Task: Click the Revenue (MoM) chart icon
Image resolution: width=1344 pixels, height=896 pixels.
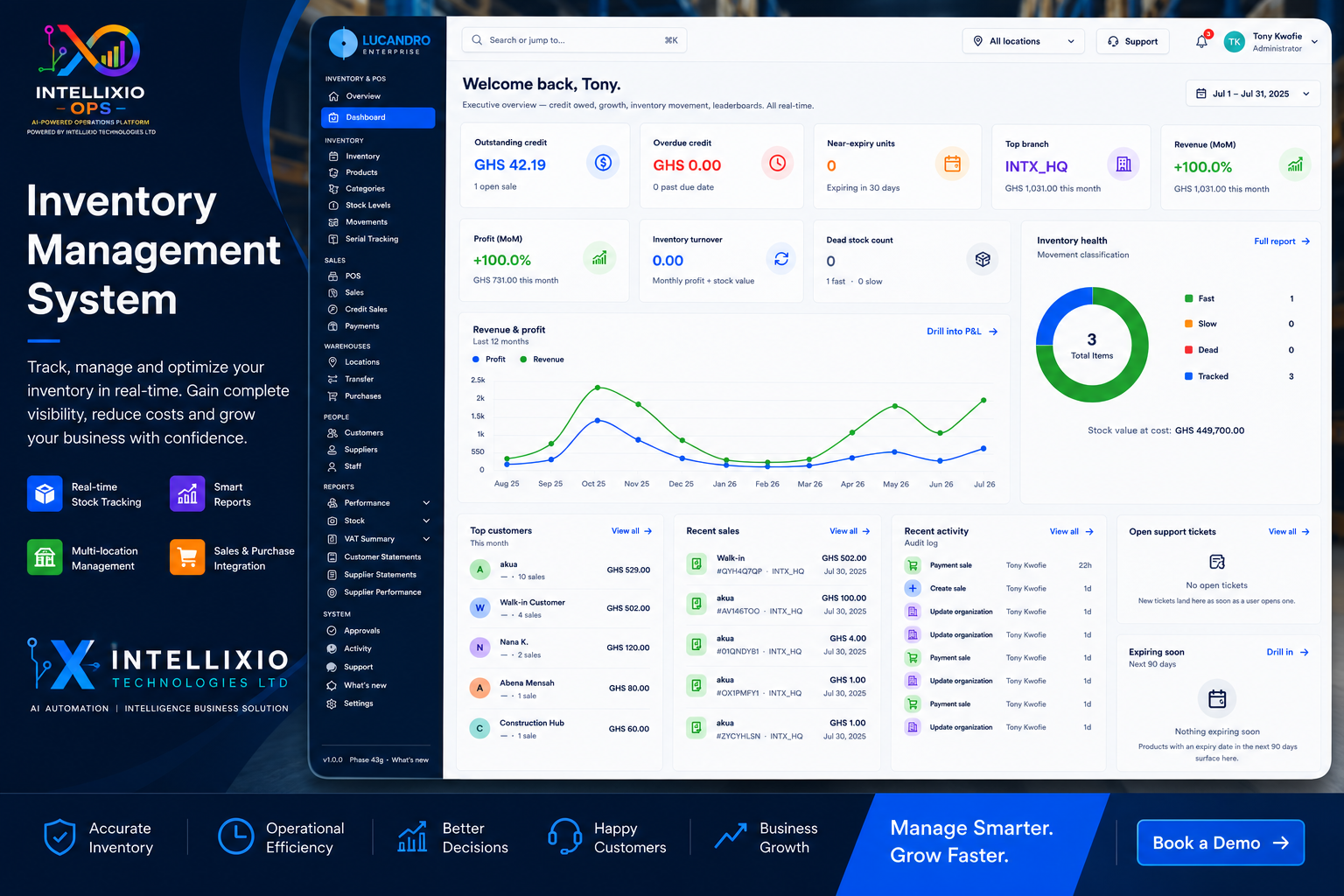Action: click(x=1295, y=164)
